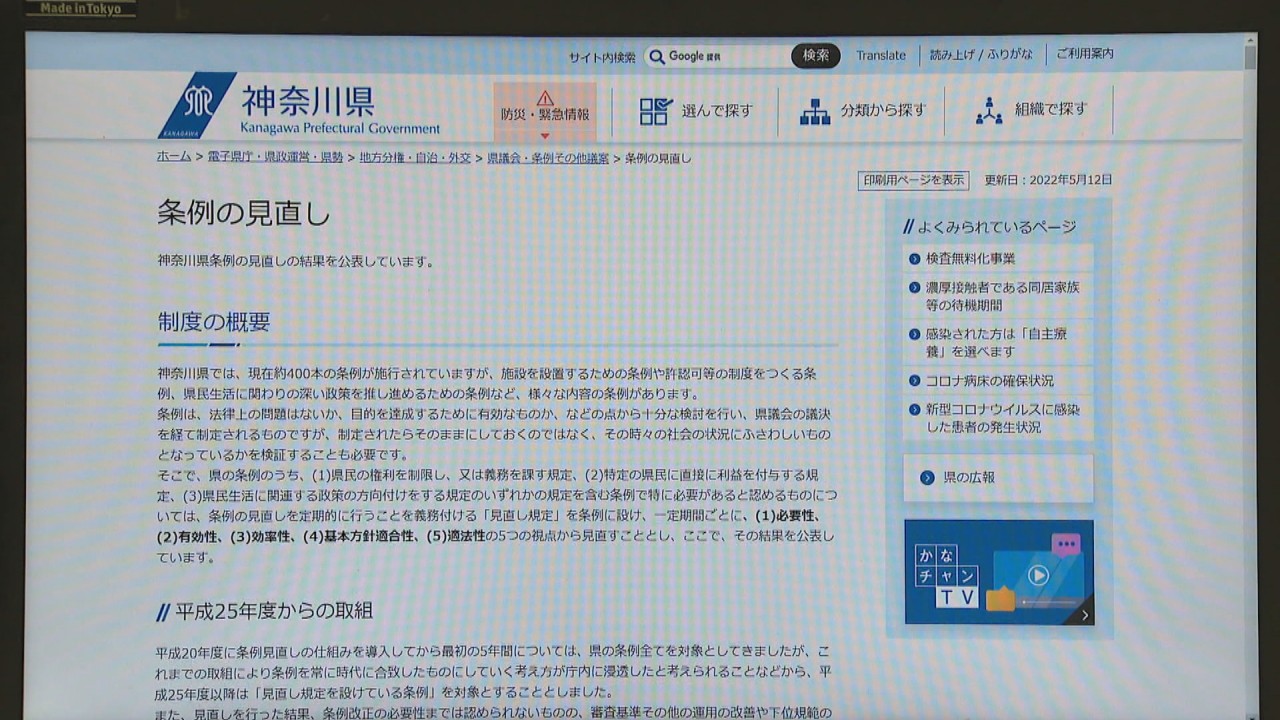This screenshot has height=720, width=1280.
Task: Click the magnifier icon in site search
Action: (x=657, y=57)
